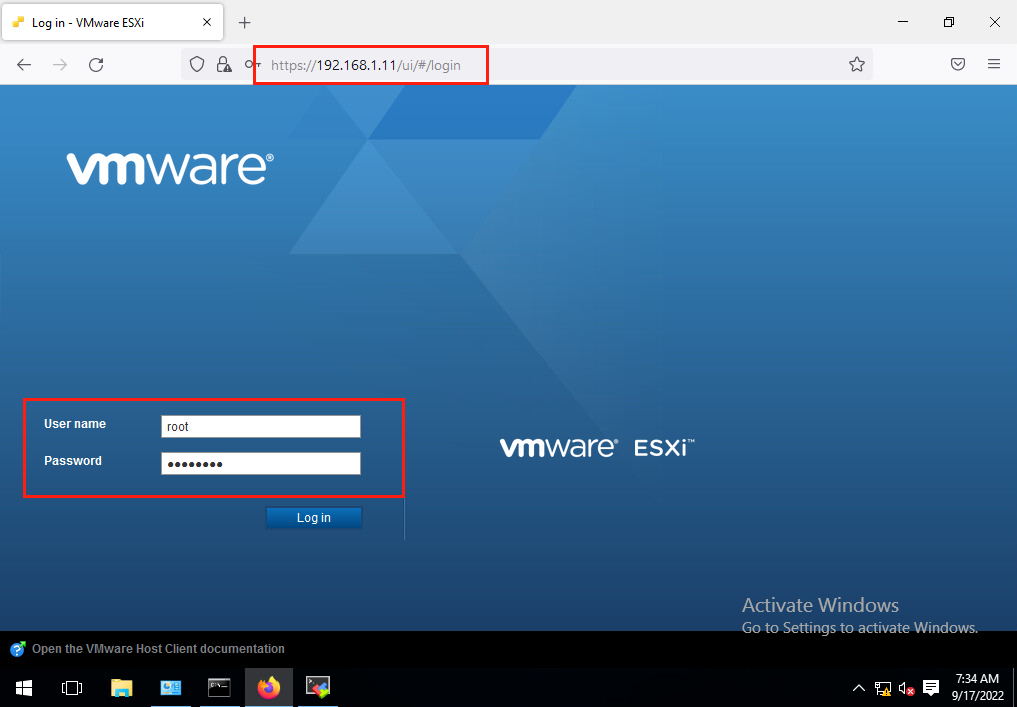Restore down the Firefox window
1017x707 pixels.
pyautogui.click(x=949, y=22)
